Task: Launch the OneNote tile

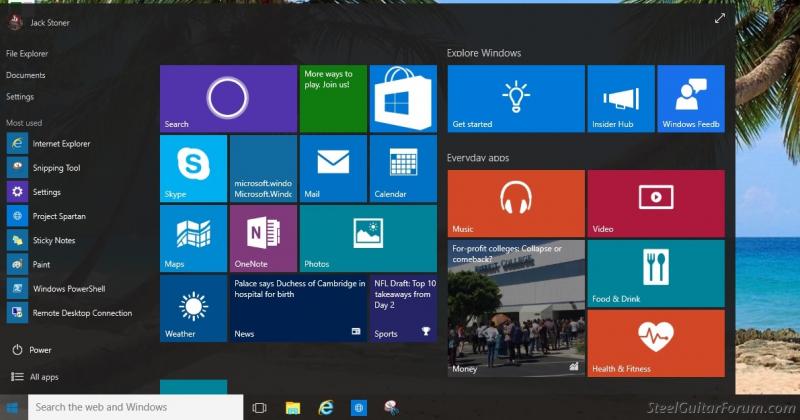Action: (263, 238)
